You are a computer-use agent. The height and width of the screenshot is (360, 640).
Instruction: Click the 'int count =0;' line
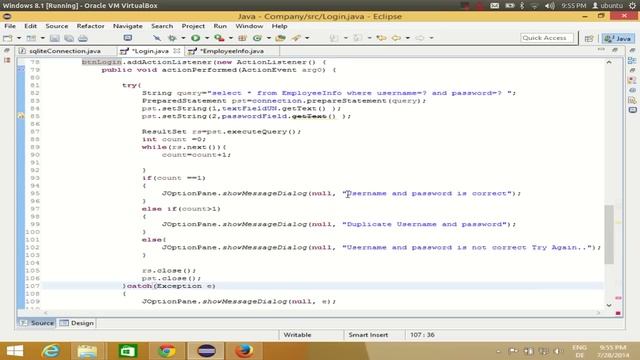point(174,139)
